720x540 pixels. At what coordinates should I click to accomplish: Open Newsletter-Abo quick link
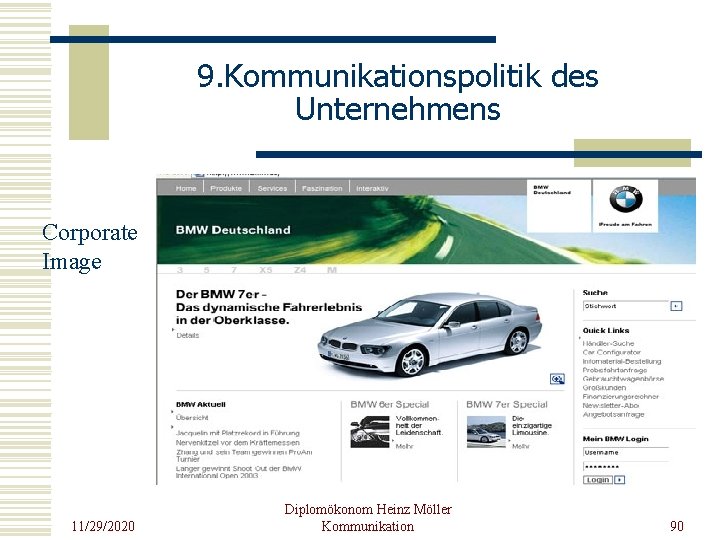pos(611,405)
